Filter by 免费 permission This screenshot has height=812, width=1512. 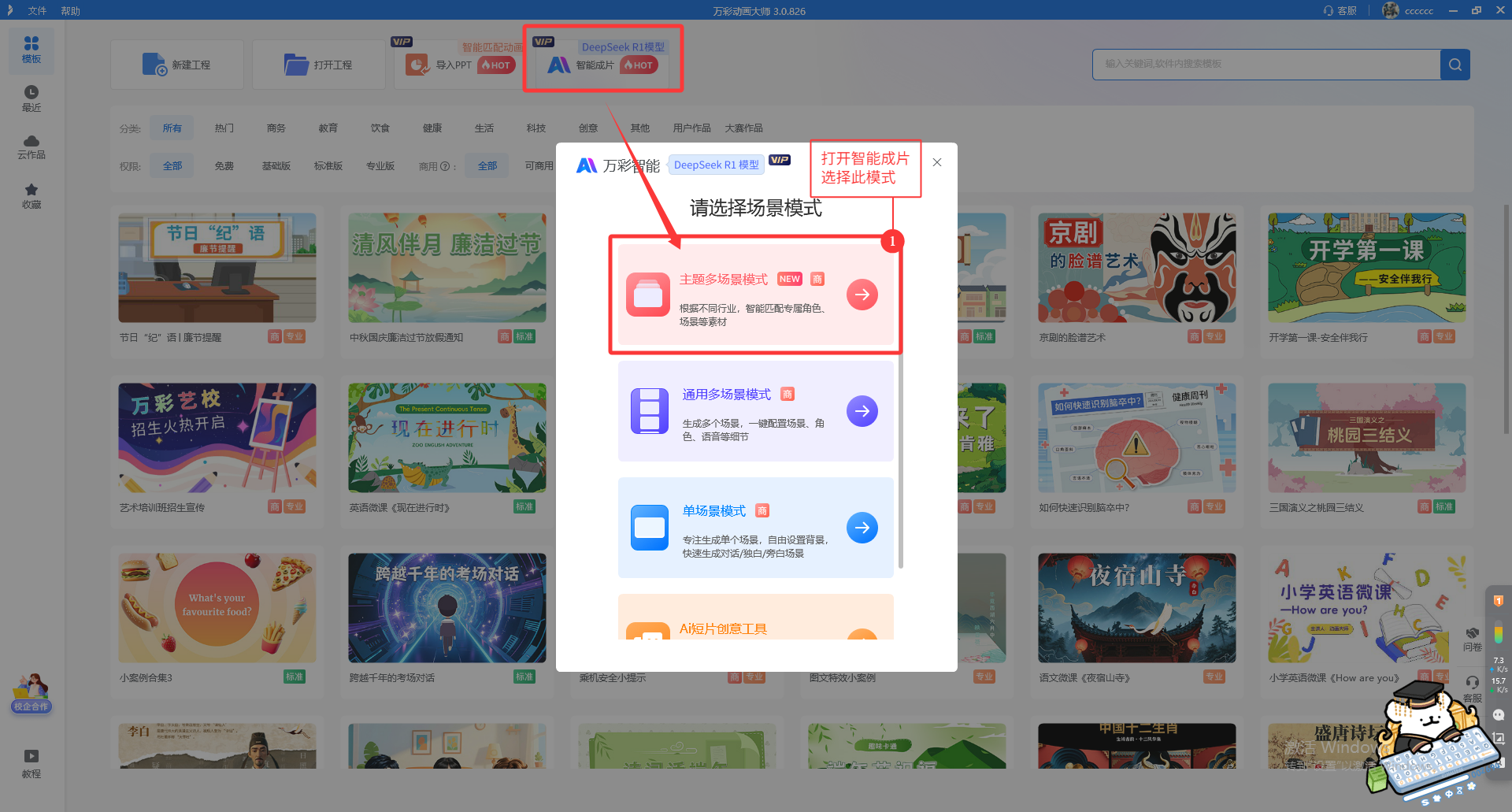[x=224, y=166]
